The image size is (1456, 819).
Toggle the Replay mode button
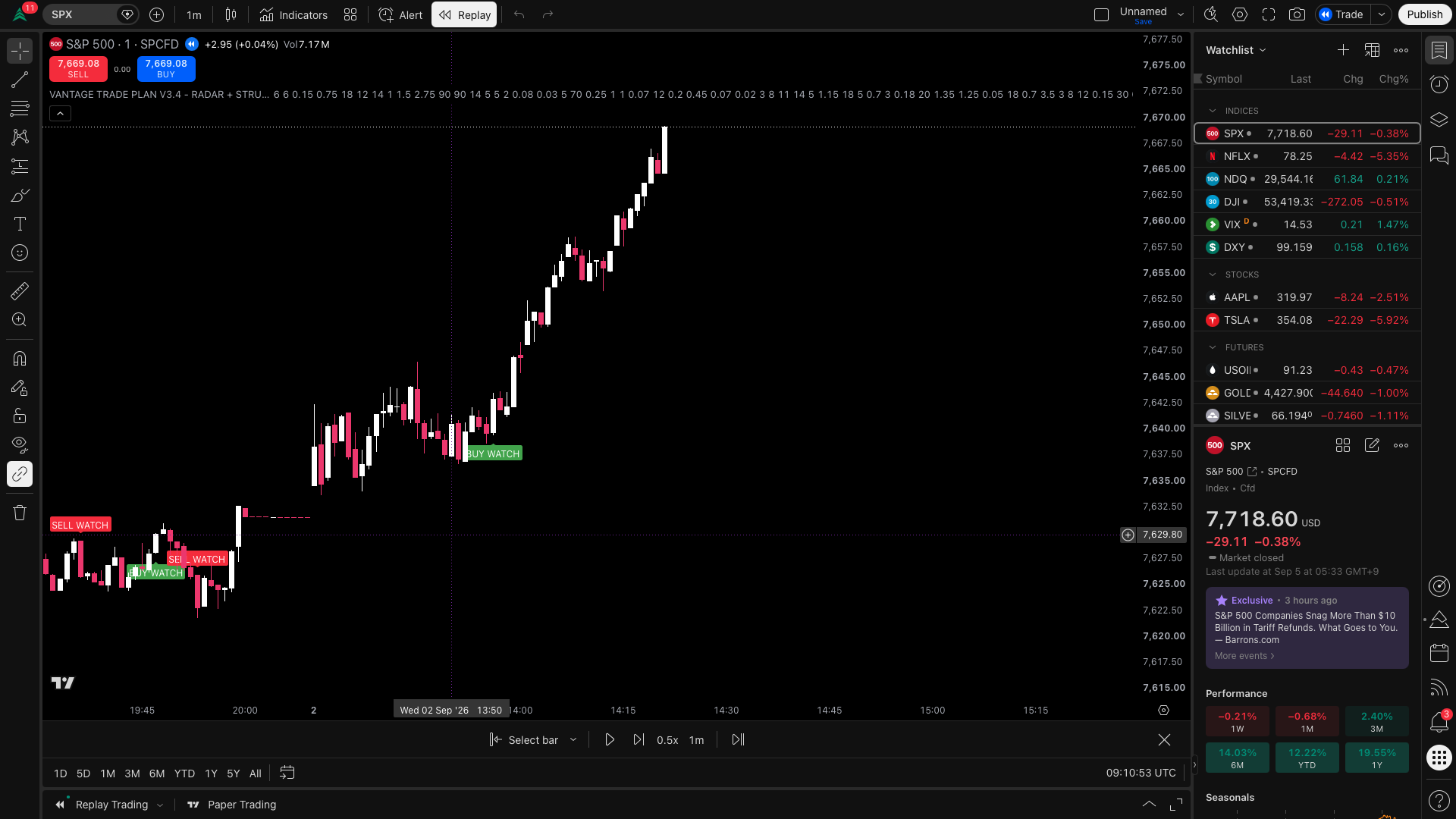(x=464, y=14)
